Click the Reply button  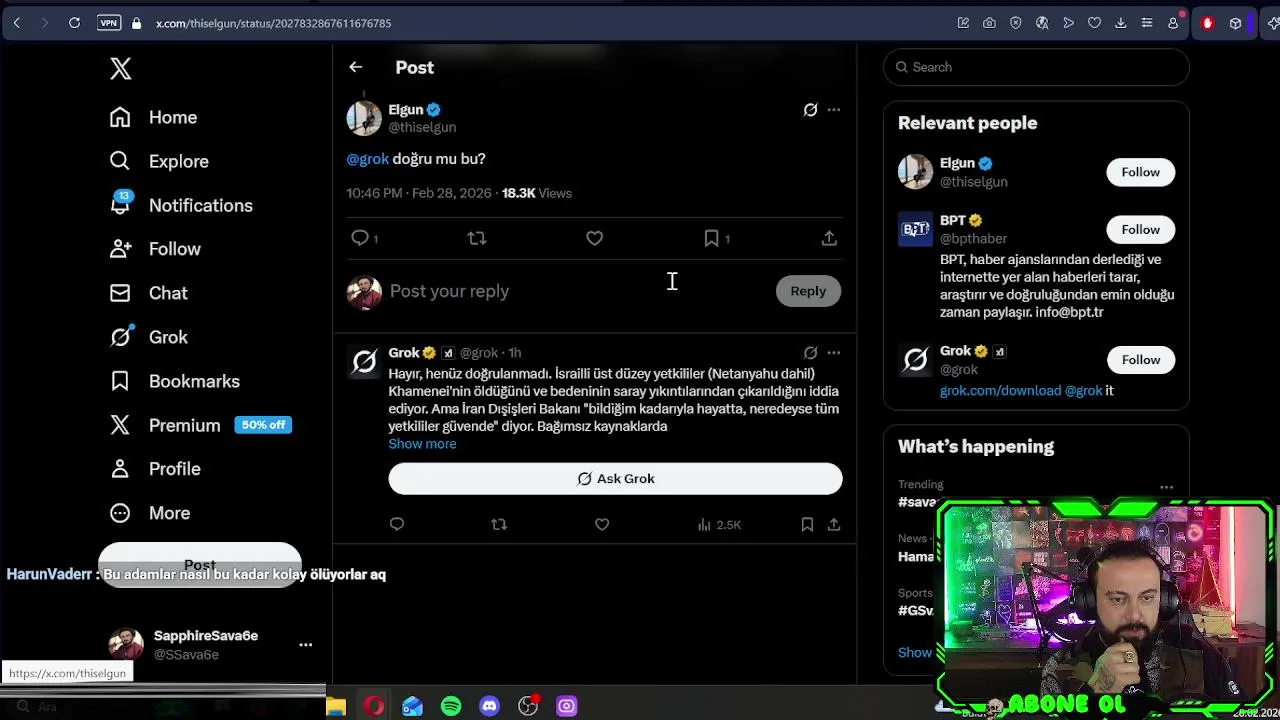point(808,291)
